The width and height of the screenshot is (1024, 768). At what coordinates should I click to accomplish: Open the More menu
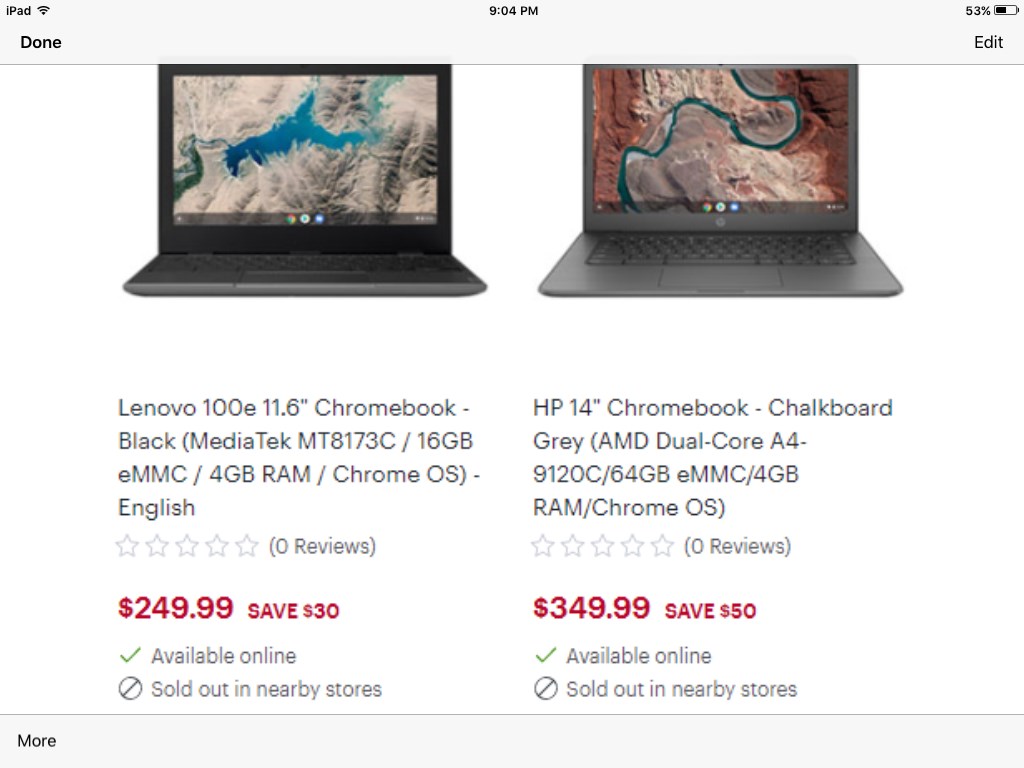coord(37,741)
